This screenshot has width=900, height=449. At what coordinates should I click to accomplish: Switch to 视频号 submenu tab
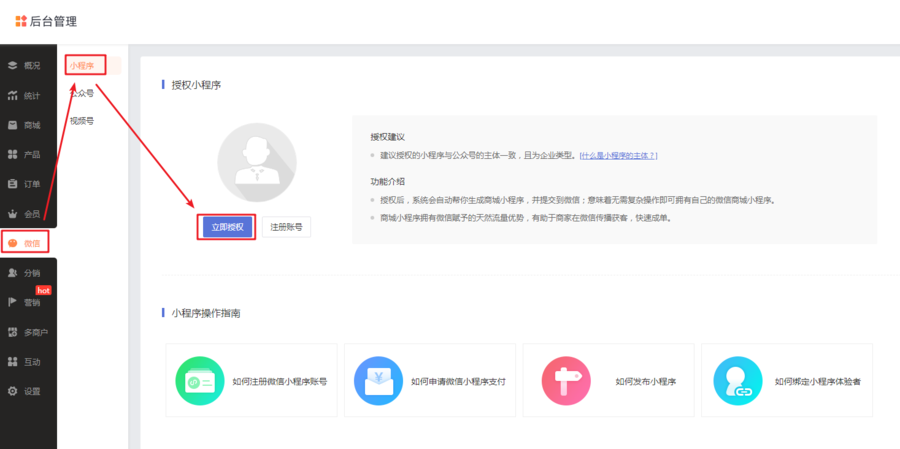pos(82,121)
